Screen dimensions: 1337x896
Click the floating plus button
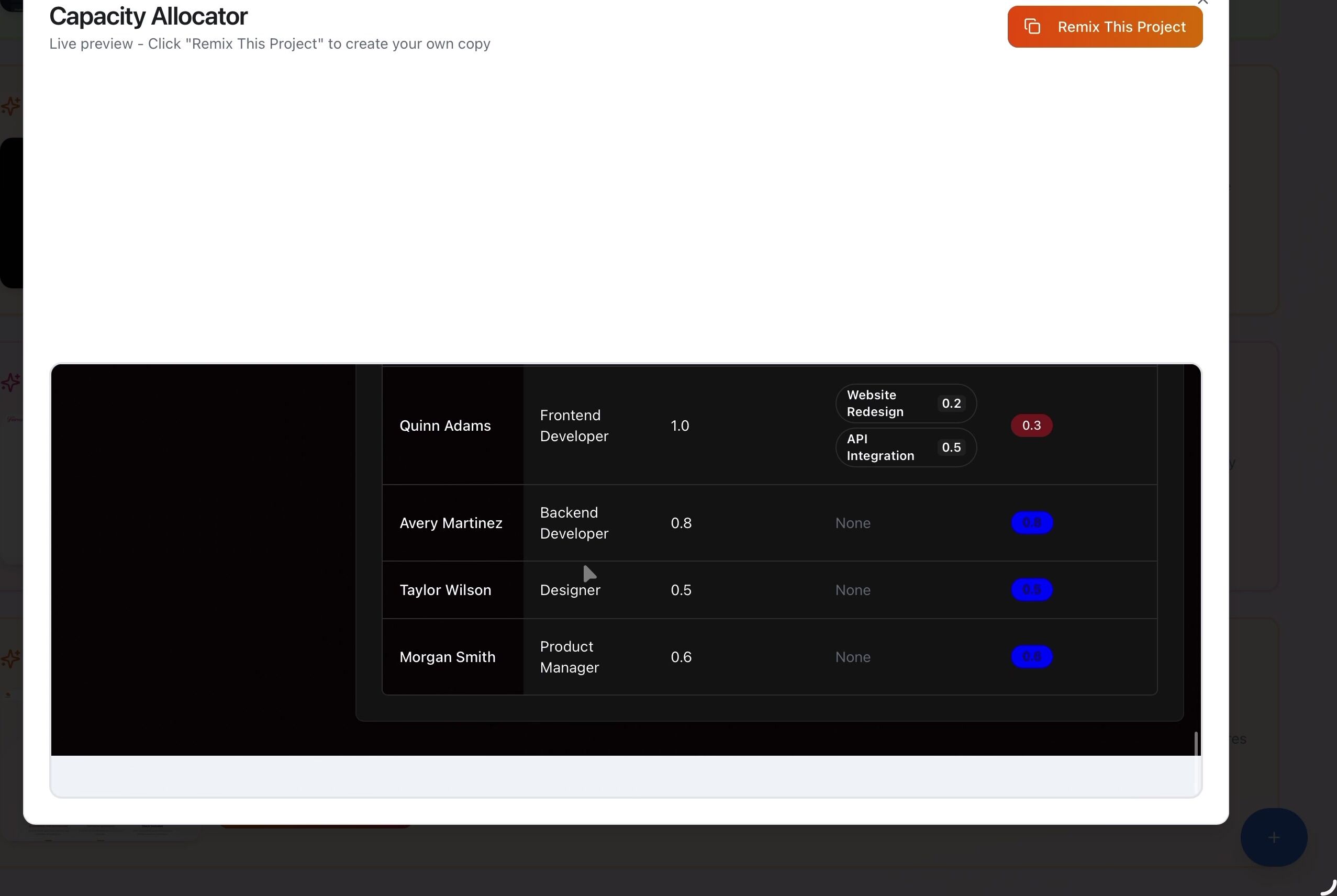coord(1273,837)
